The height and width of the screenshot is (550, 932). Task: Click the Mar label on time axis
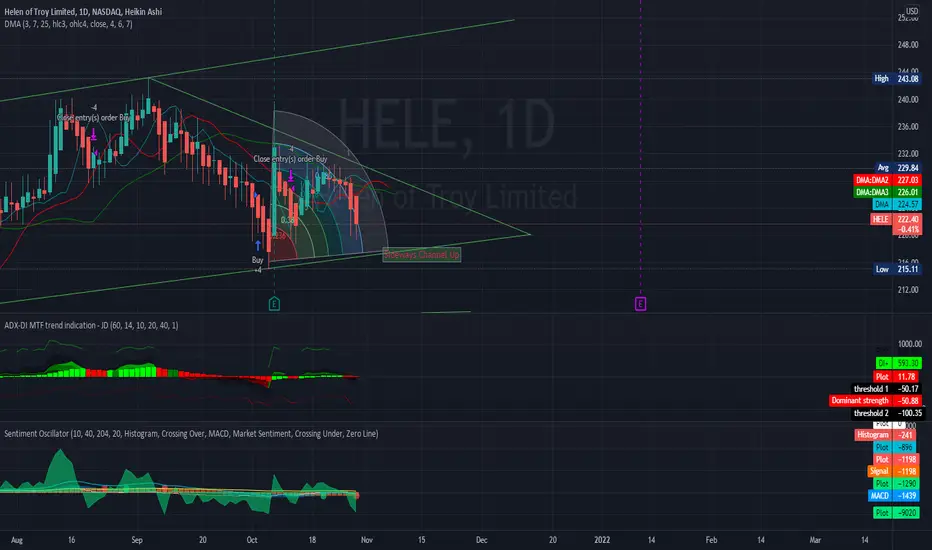coord(815,540)
